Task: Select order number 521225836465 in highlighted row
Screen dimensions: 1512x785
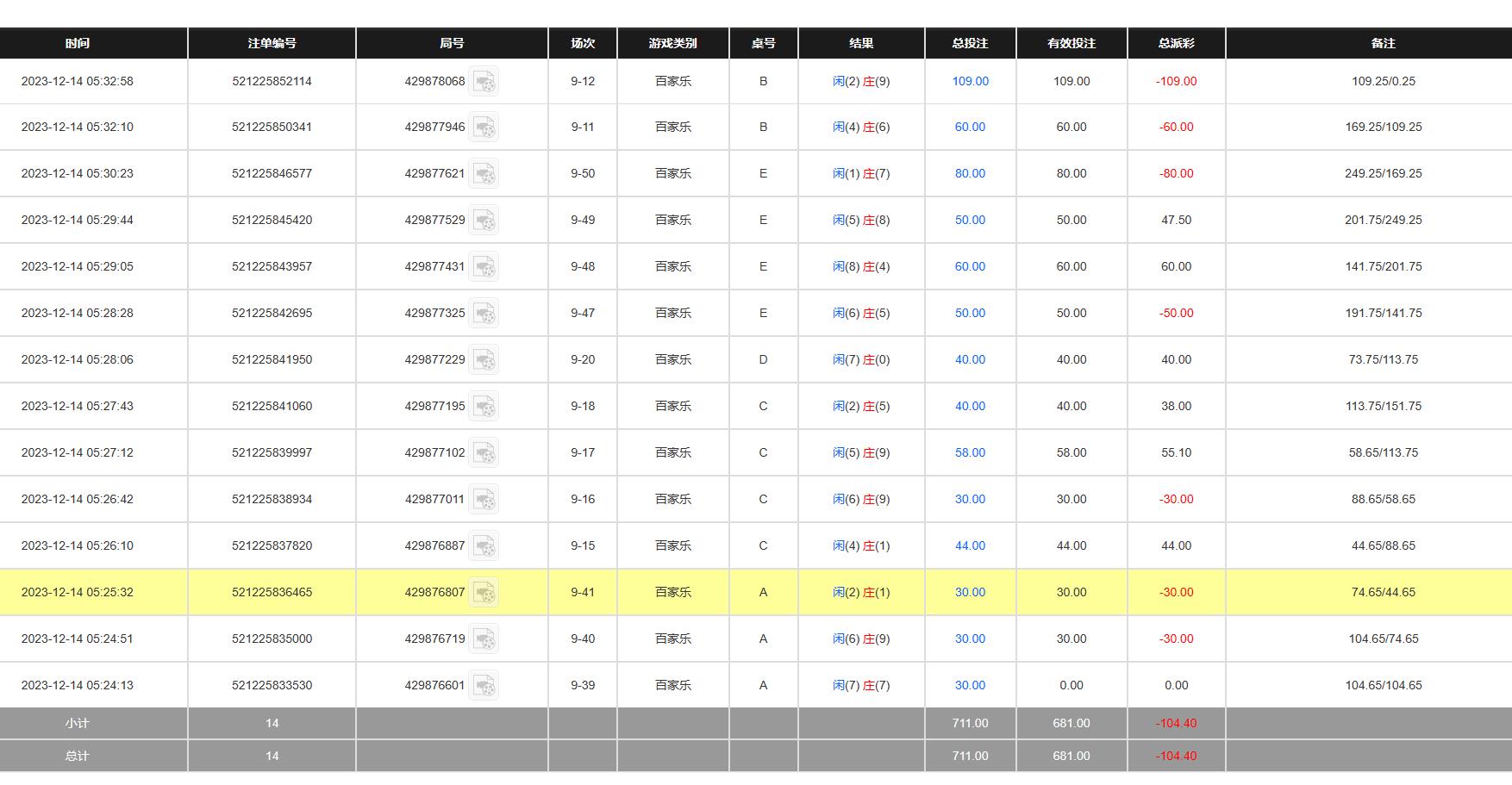Action: click(x=272, y=592)
